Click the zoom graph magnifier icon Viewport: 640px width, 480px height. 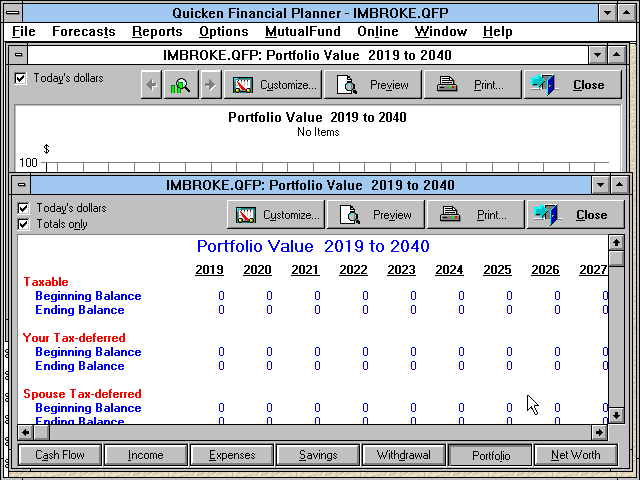(x=180, y=85)
